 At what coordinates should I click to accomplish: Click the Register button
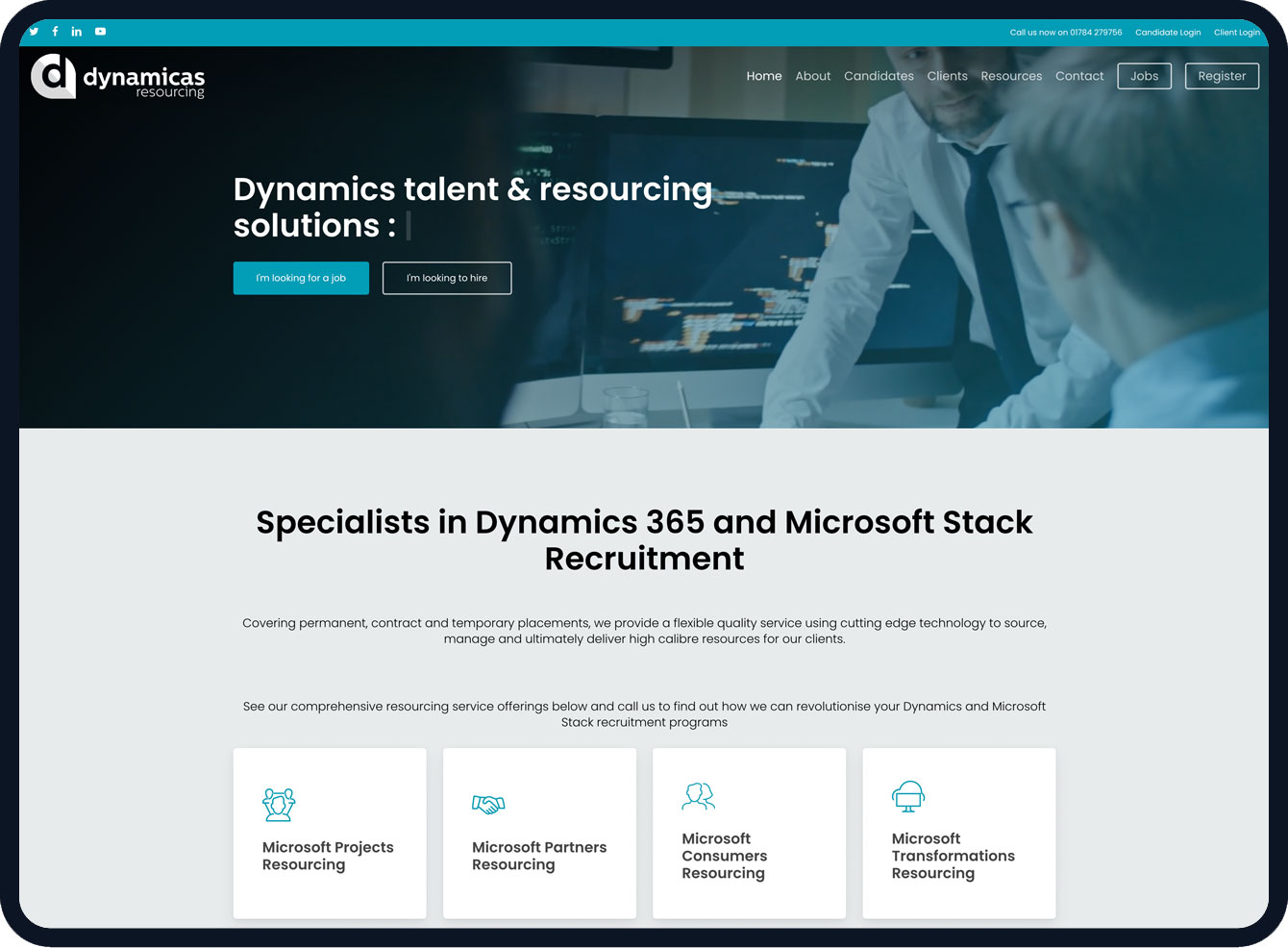1222,76
